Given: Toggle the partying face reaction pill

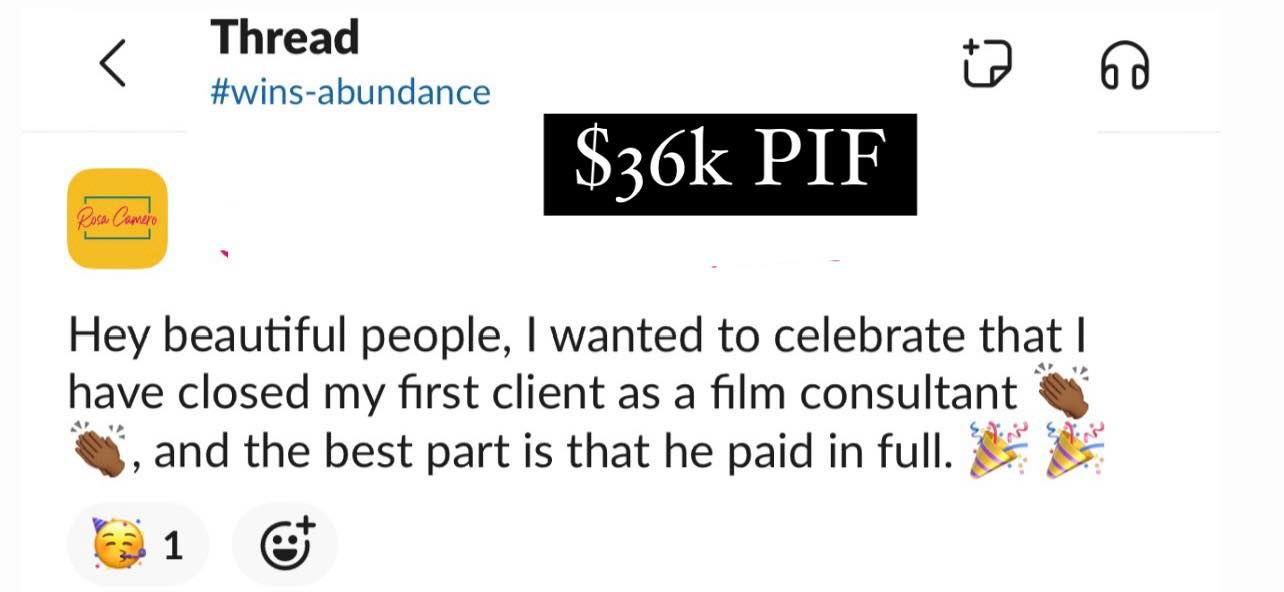Looking at the screenshot, I should 138,545.
